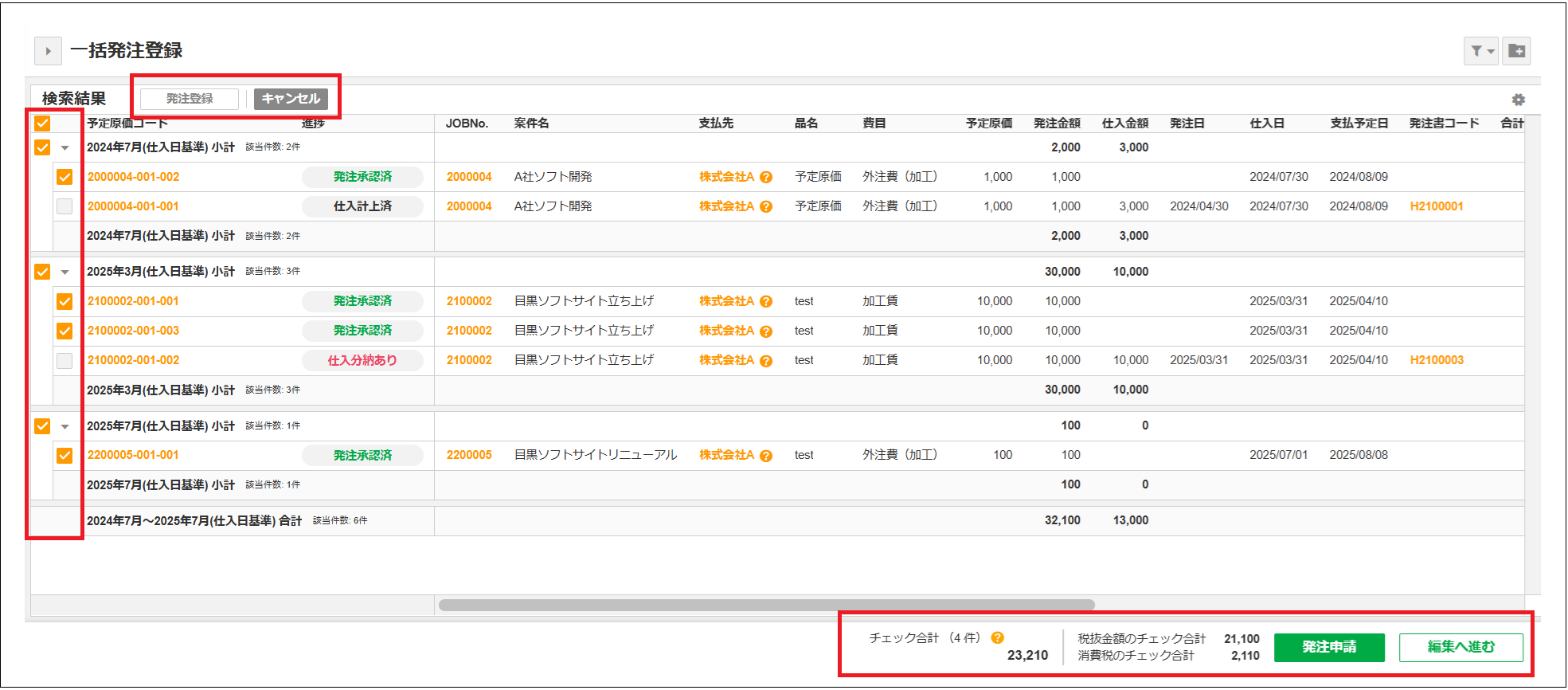Toggle the 2024年7月 group checkbox

(x=42, y=147)
